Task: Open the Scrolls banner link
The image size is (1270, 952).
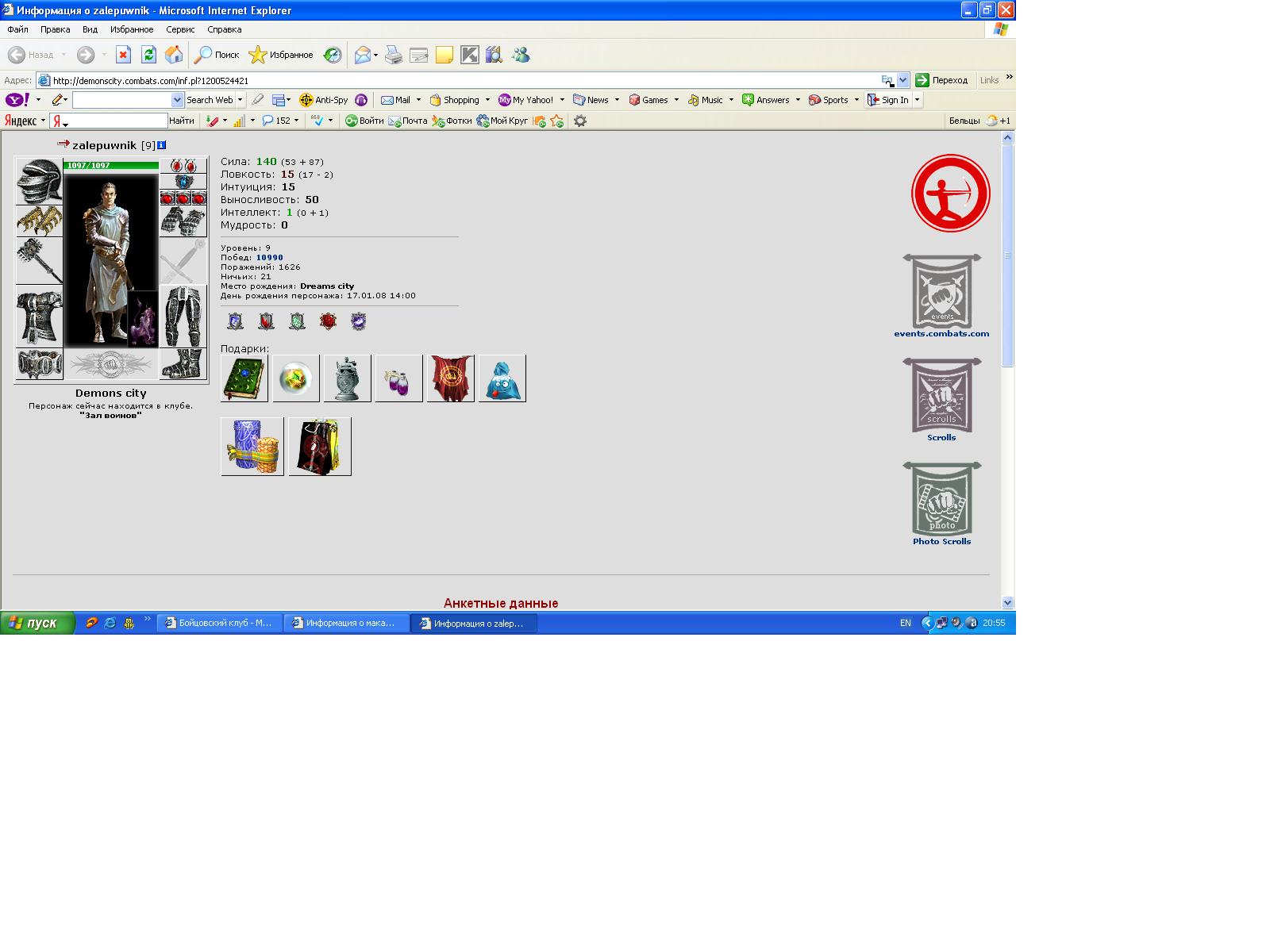Action: (x=941, y=400)
